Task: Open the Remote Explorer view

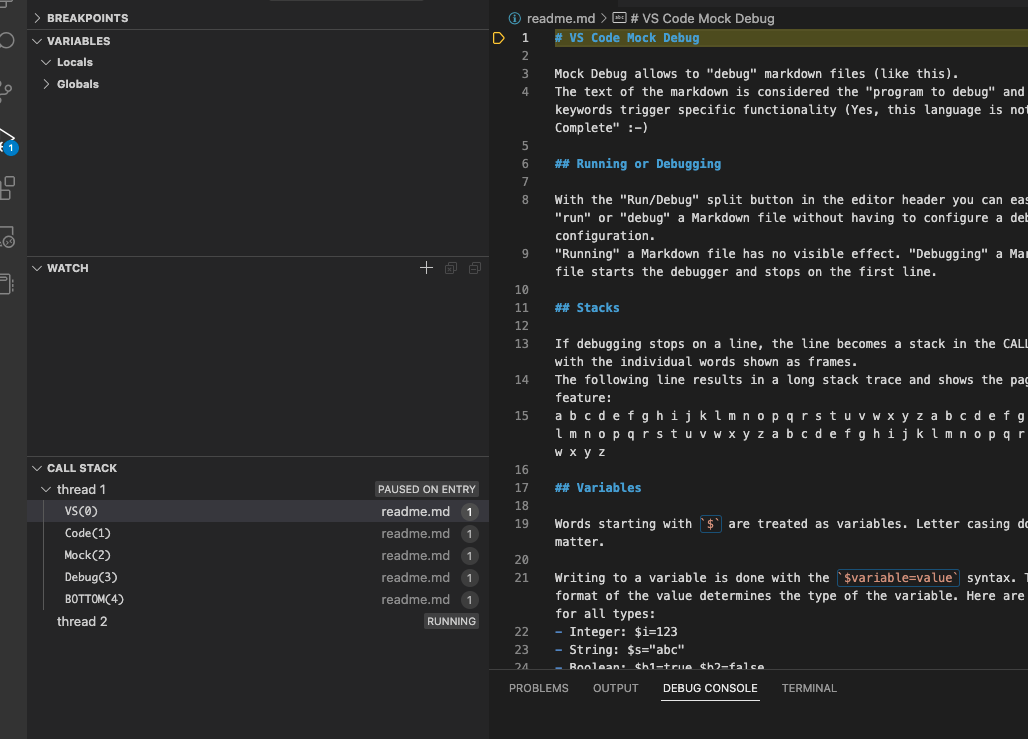Action: [7, 237]
